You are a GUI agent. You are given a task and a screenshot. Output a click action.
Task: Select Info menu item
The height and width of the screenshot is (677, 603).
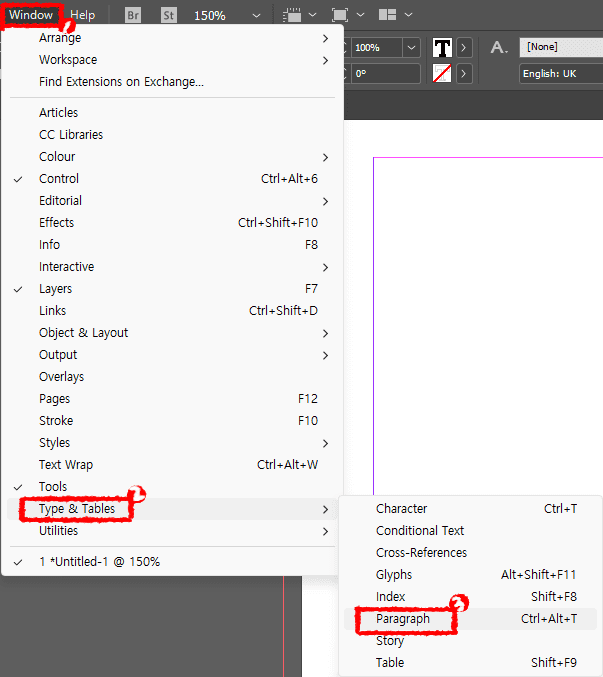tap(172, 245)
